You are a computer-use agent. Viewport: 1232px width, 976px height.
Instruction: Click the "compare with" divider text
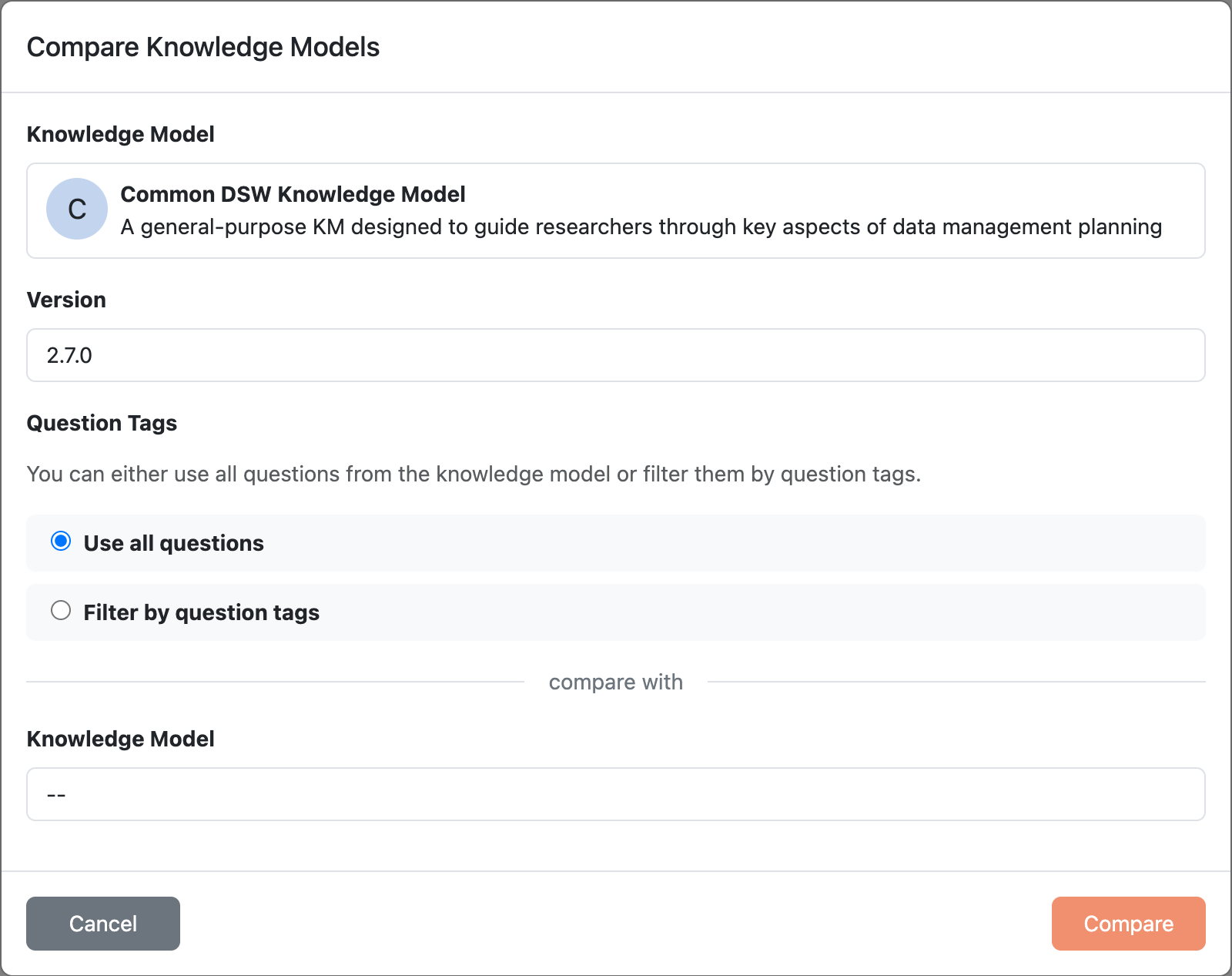[x=616, y=683]
